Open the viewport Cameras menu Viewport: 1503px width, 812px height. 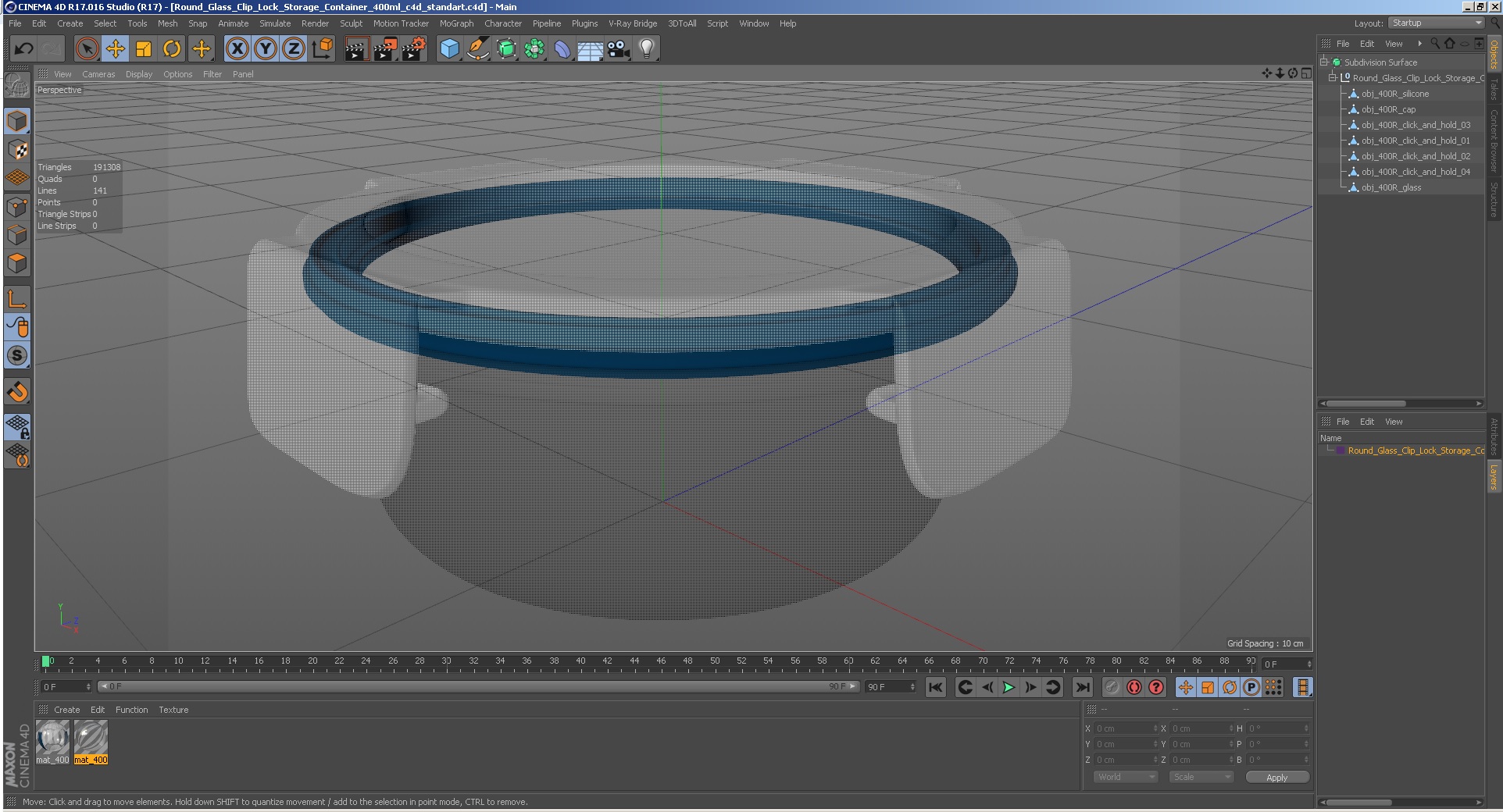click(x=98, y=74)
